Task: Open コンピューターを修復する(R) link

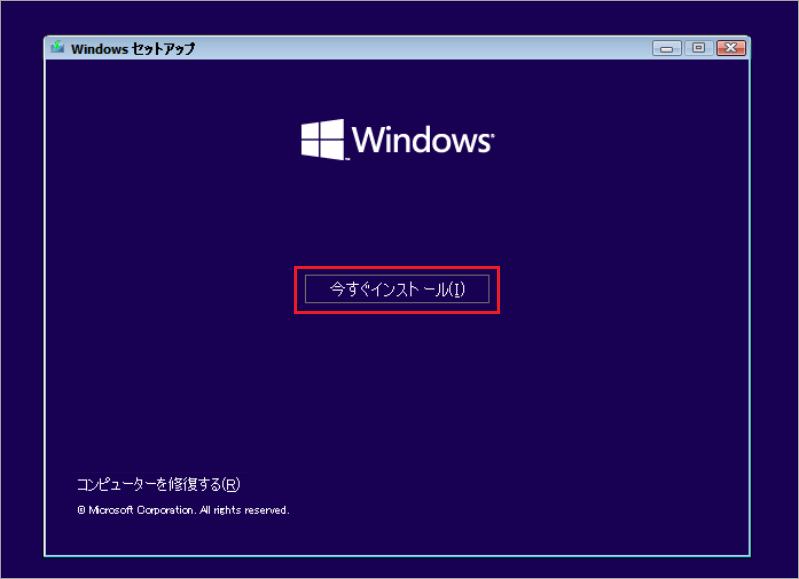Action: click(x=158, y=484)
